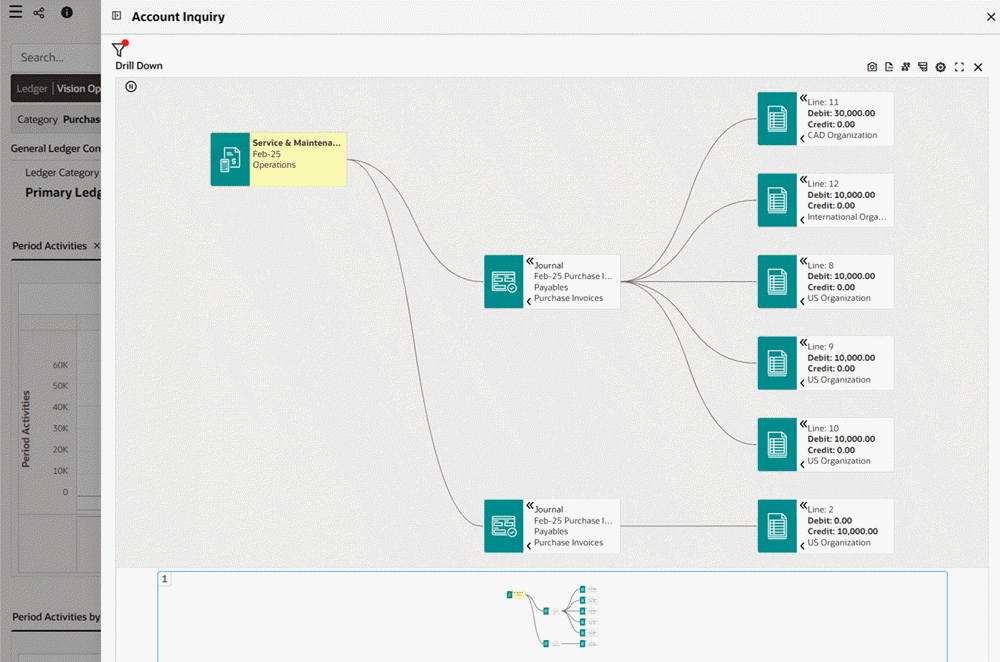Screen dimensions: 1000x662
Task: Click single chevron on upper Journal node
Action: click(529, 301)
